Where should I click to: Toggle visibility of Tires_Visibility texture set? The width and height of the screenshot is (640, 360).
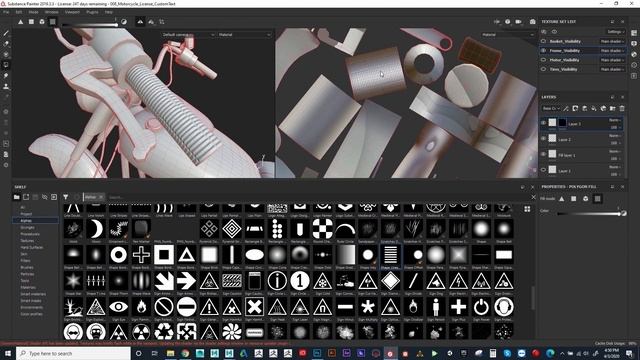click(543, 69)
